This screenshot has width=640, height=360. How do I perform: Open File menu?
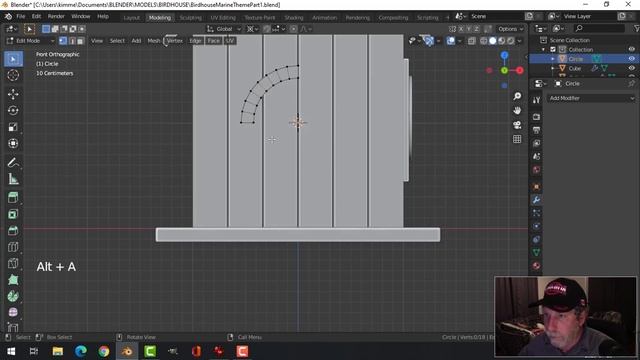20,16
